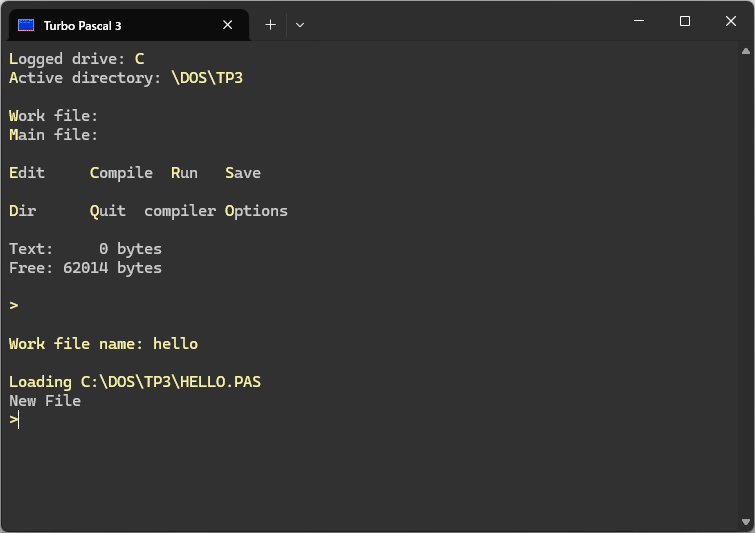This screenshot has width=755, height=533.
Task: Select the Turbo Pascal 3 tab
Action: (129, 25)
